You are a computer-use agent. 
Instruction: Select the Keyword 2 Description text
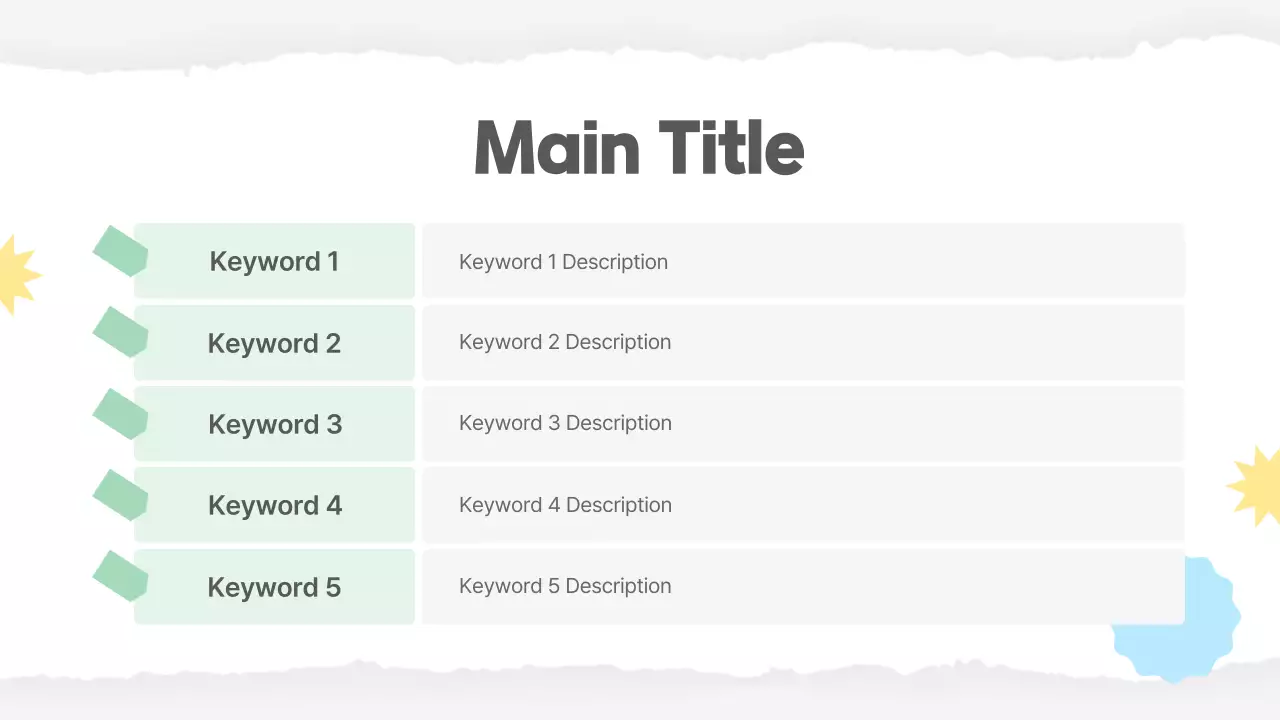pos(565,342)
